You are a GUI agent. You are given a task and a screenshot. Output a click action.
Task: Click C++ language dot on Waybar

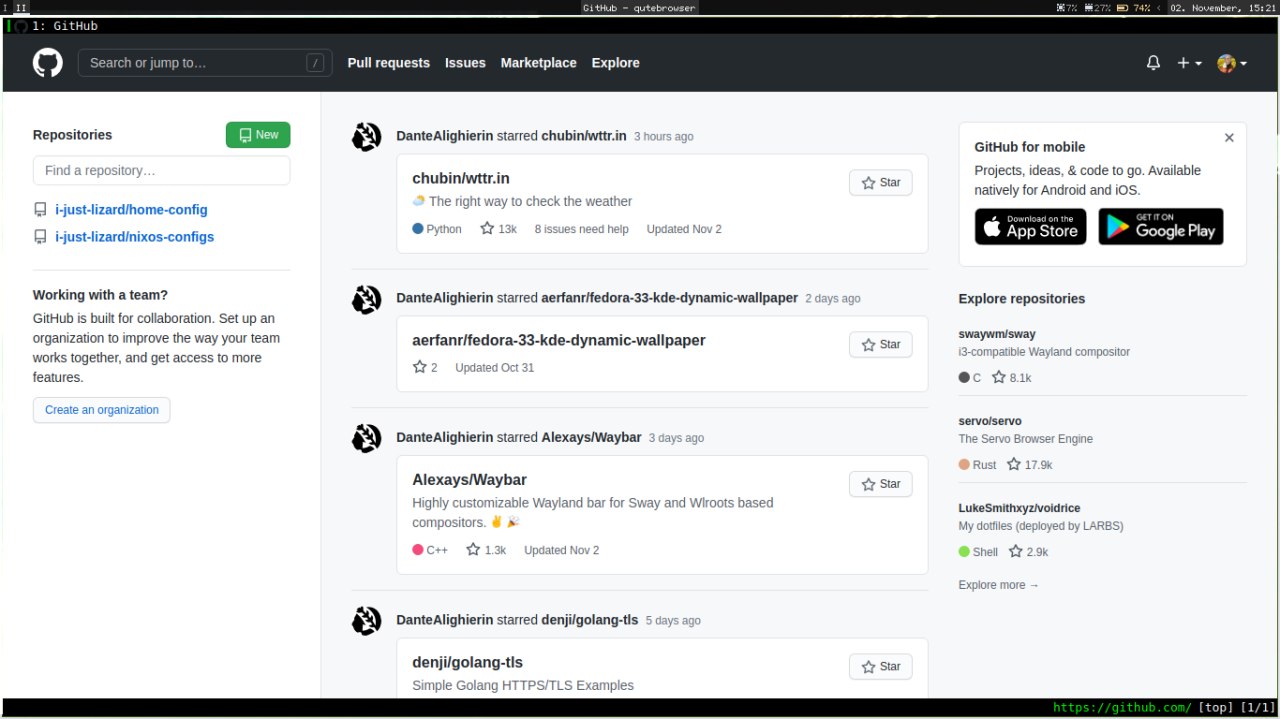click(418, 550)
